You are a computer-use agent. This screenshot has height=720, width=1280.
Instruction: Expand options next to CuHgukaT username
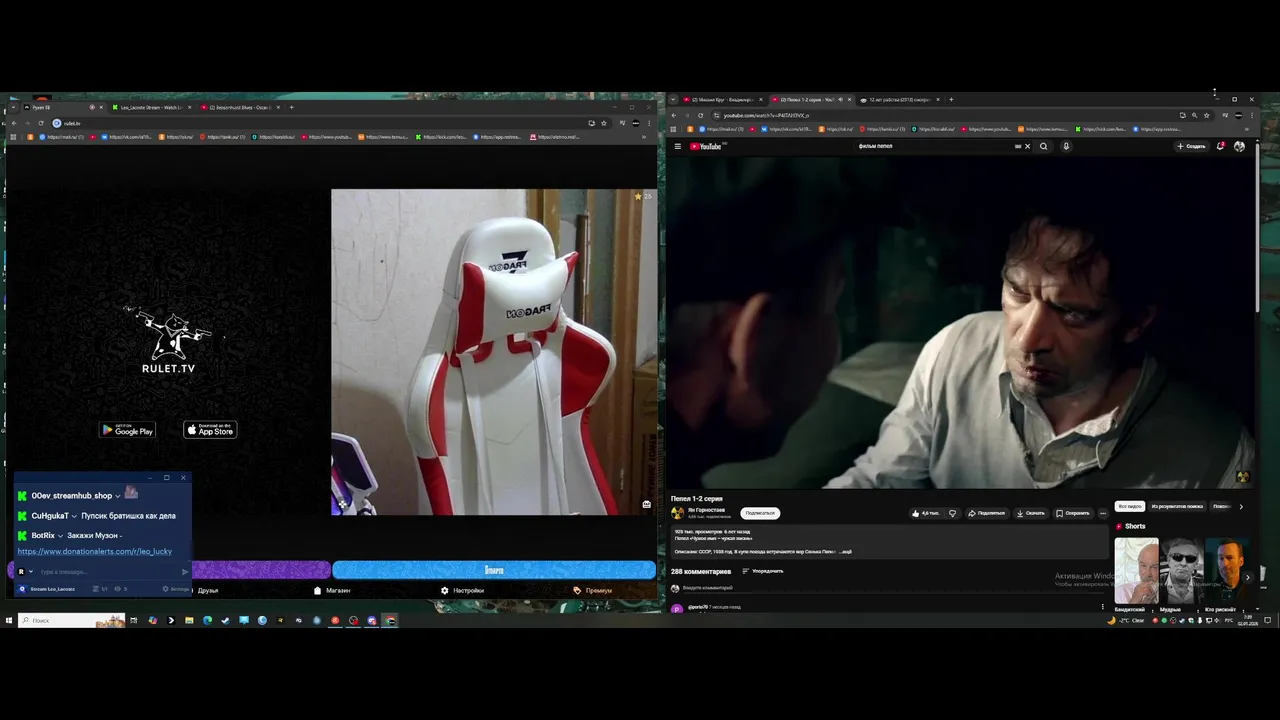[74, 516]
